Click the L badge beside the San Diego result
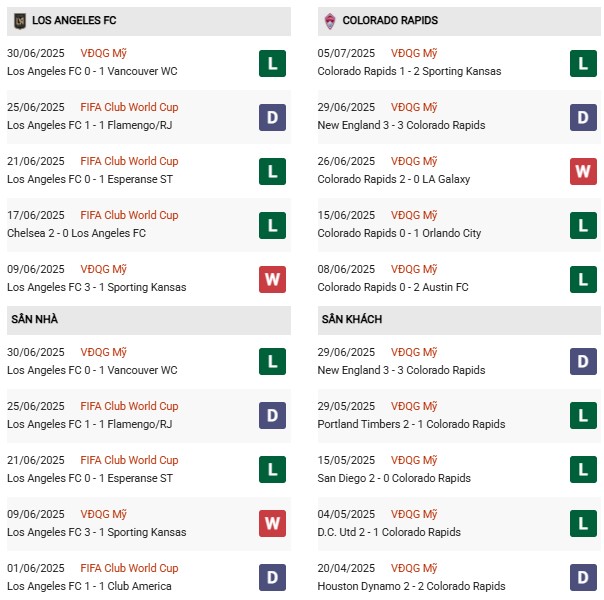The image size is (604, 600). (583, 470)
